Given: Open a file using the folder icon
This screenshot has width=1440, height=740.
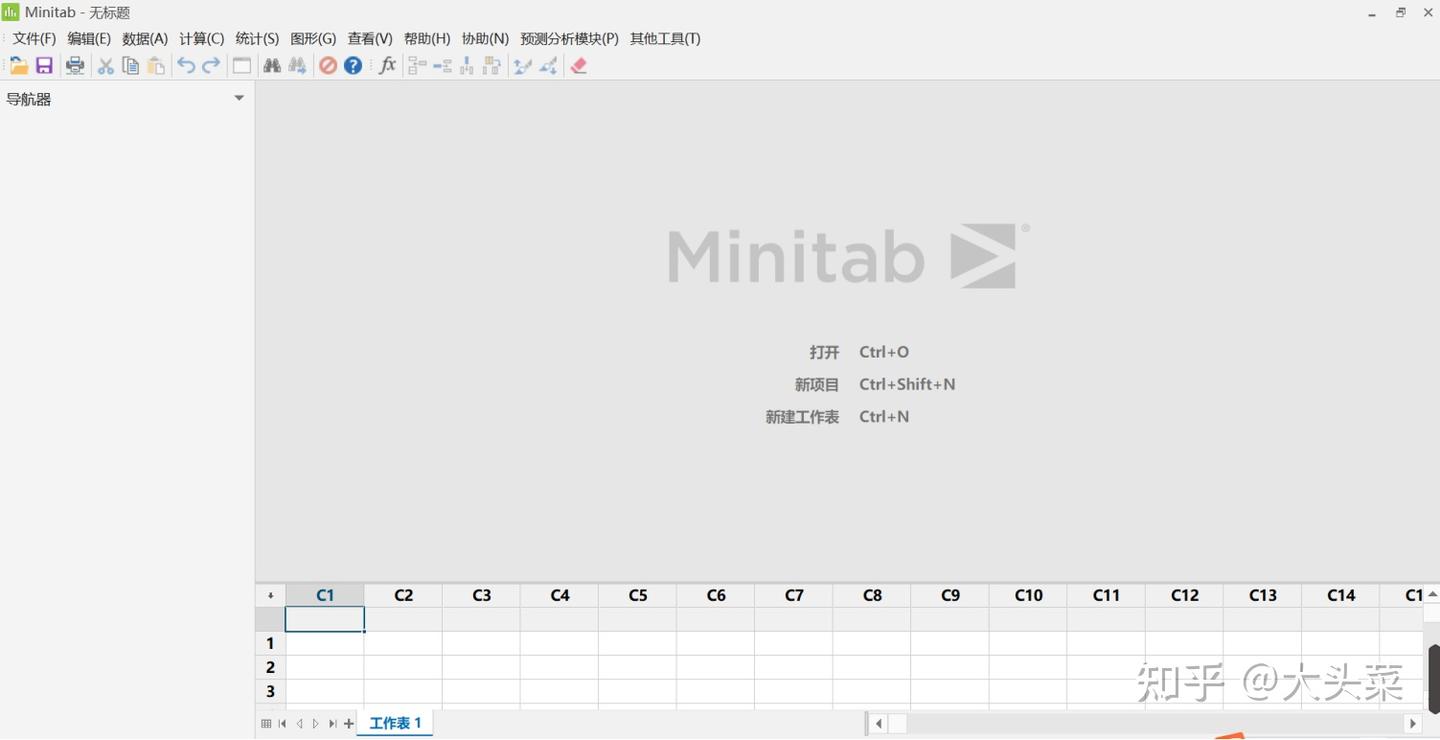Looking at the screenshot, I should [18, 64].
